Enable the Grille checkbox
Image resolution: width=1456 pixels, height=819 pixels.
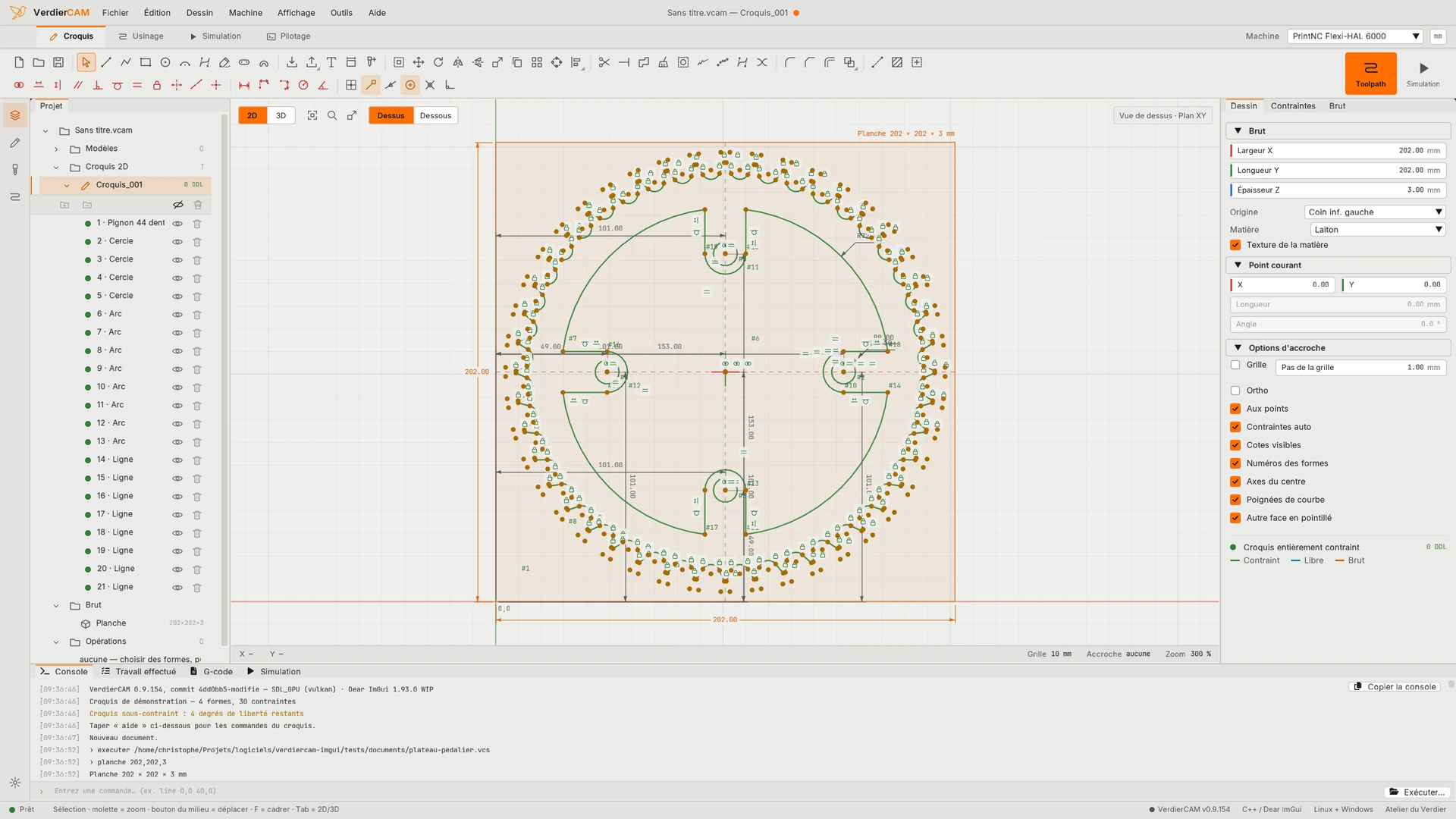tap(1235, 366)
